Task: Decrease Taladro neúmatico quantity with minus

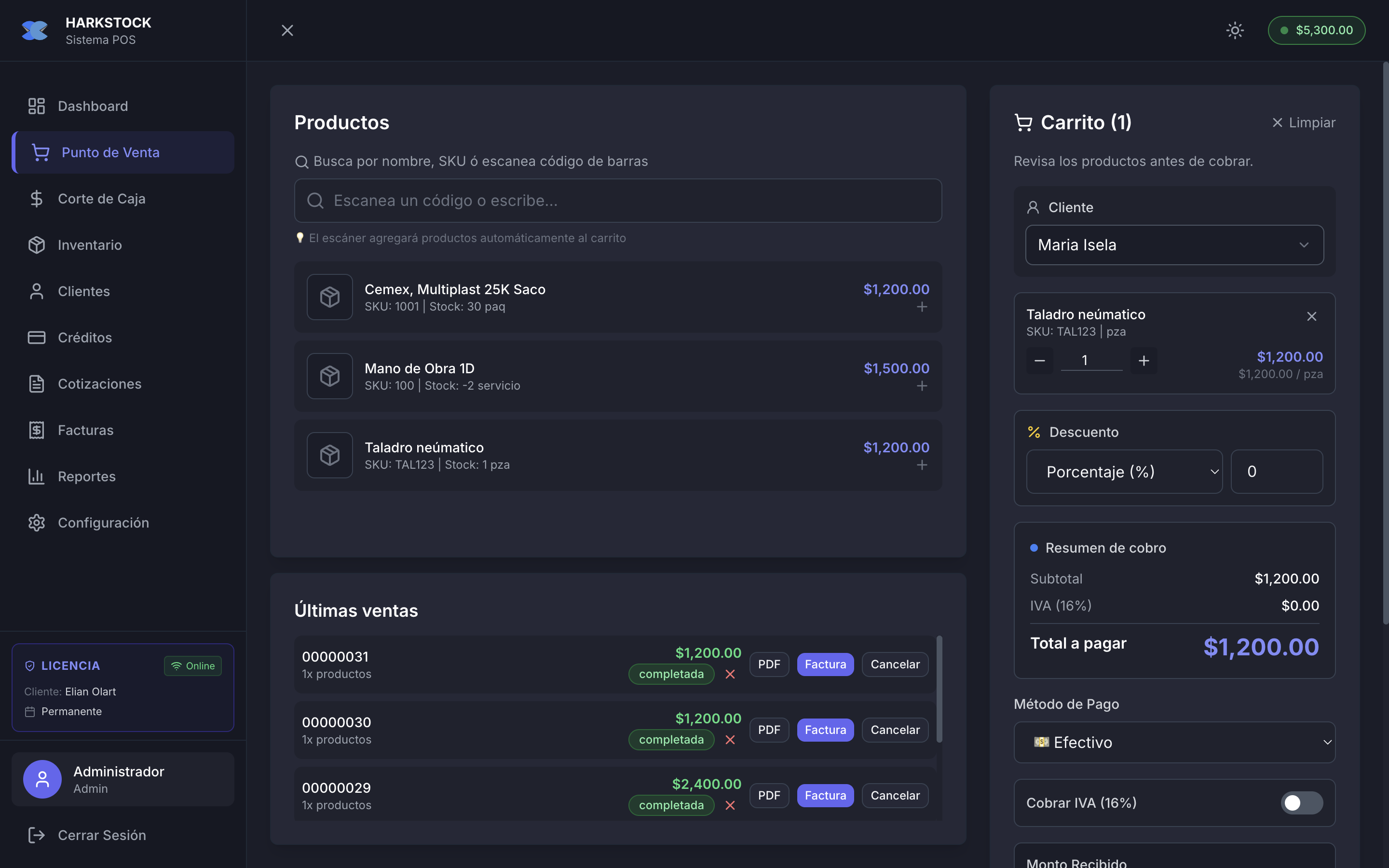Action: pos(1039,361)
